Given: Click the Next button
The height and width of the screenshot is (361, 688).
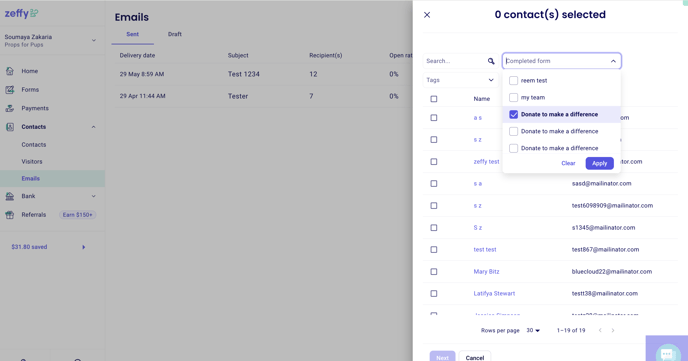Looking at the screenshot, I should 442,357.
